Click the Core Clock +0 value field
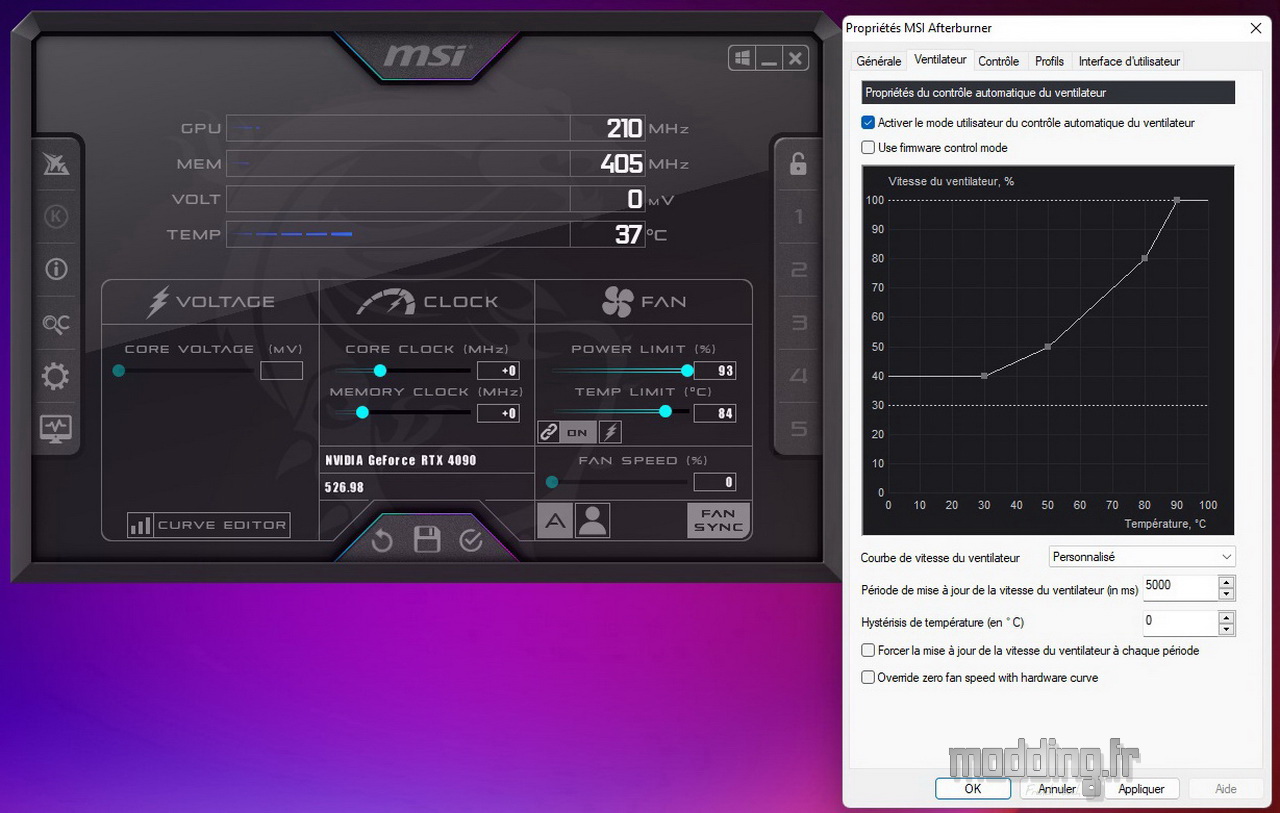This screenshot has width=1280, height=813. point(498,371)
